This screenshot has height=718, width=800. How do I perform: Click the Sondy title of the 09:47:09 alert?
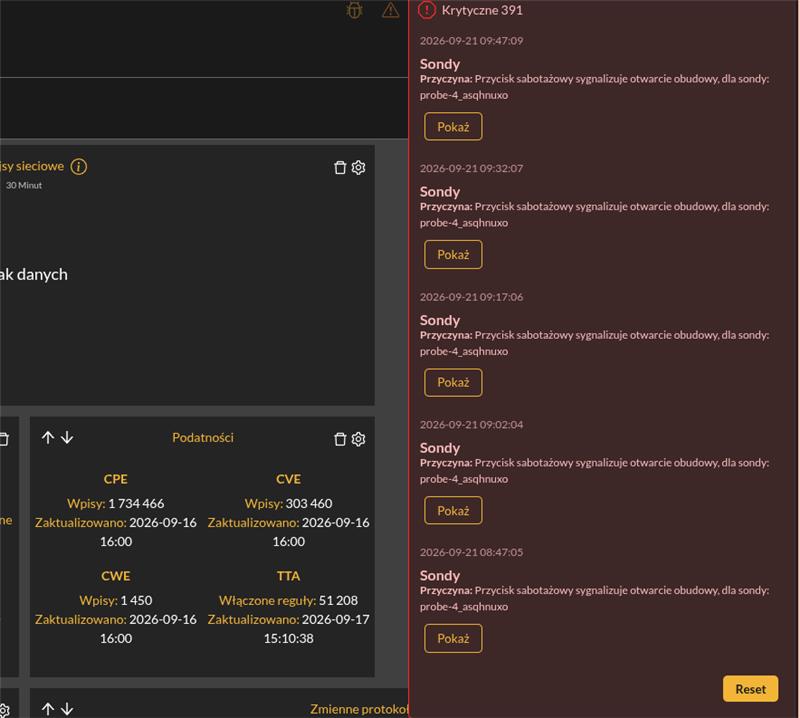[440, 64]
